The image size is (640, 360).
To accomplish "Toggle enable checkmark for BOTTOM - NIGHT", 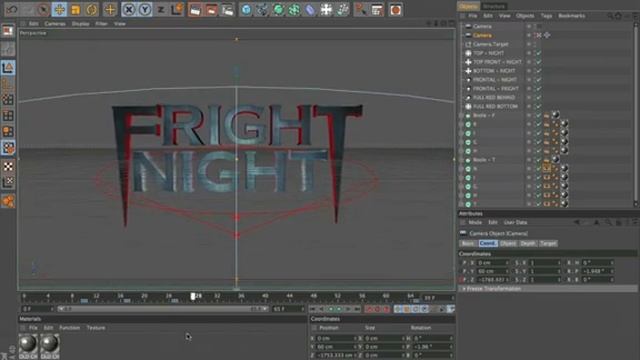I will (x=539, y=71).
